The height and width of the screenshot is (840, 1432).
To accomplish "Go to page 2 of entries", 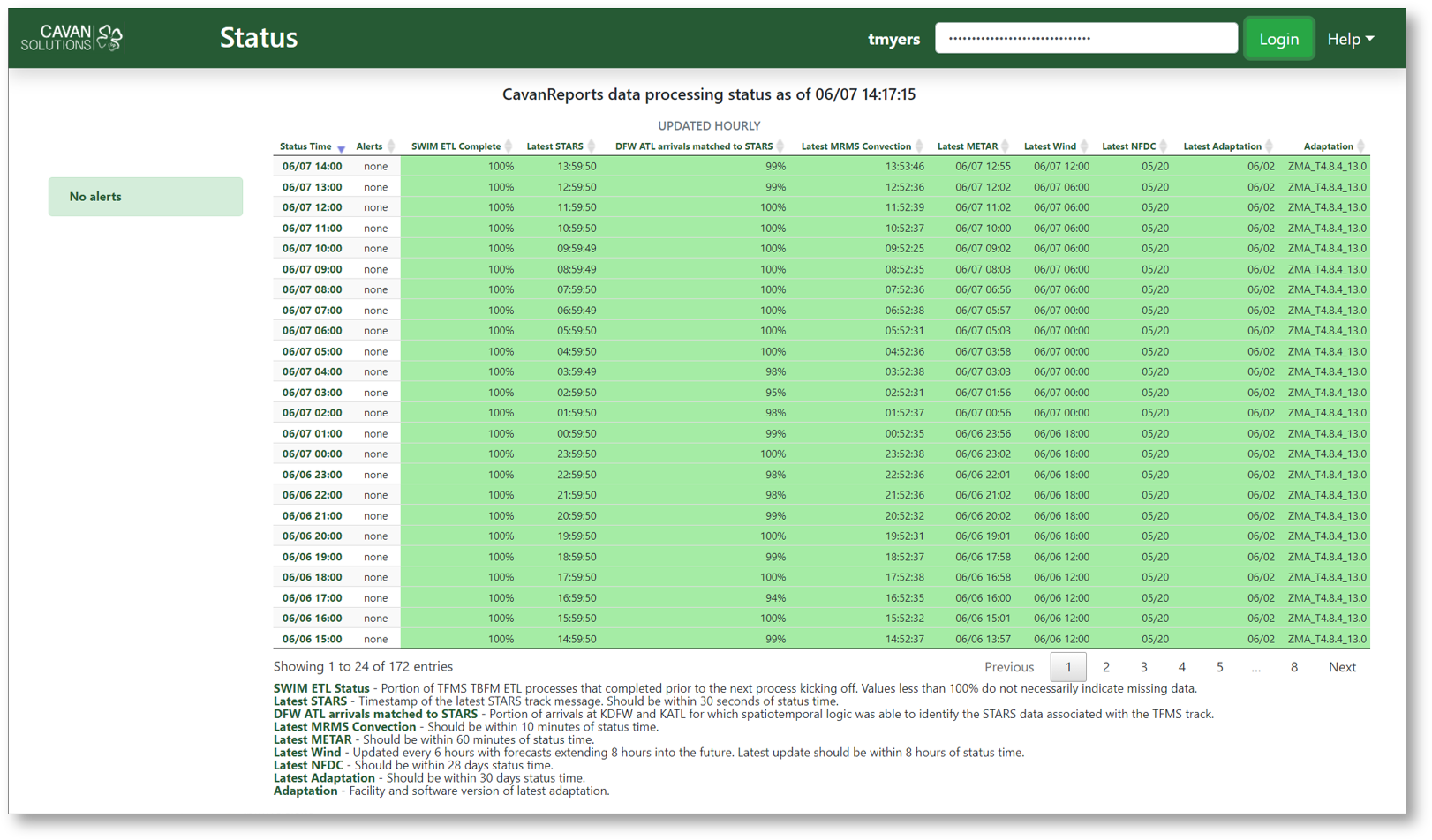I will (x=1105, y=667).
